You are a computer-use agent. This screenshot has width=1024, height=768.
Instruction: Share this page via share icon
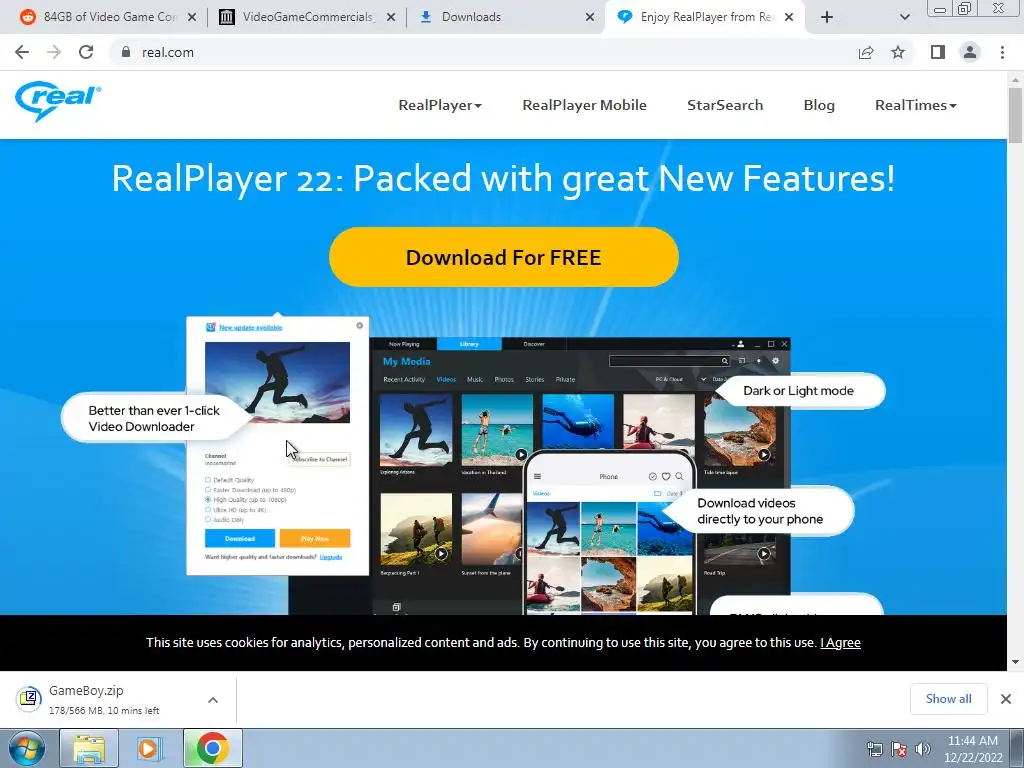866,52
